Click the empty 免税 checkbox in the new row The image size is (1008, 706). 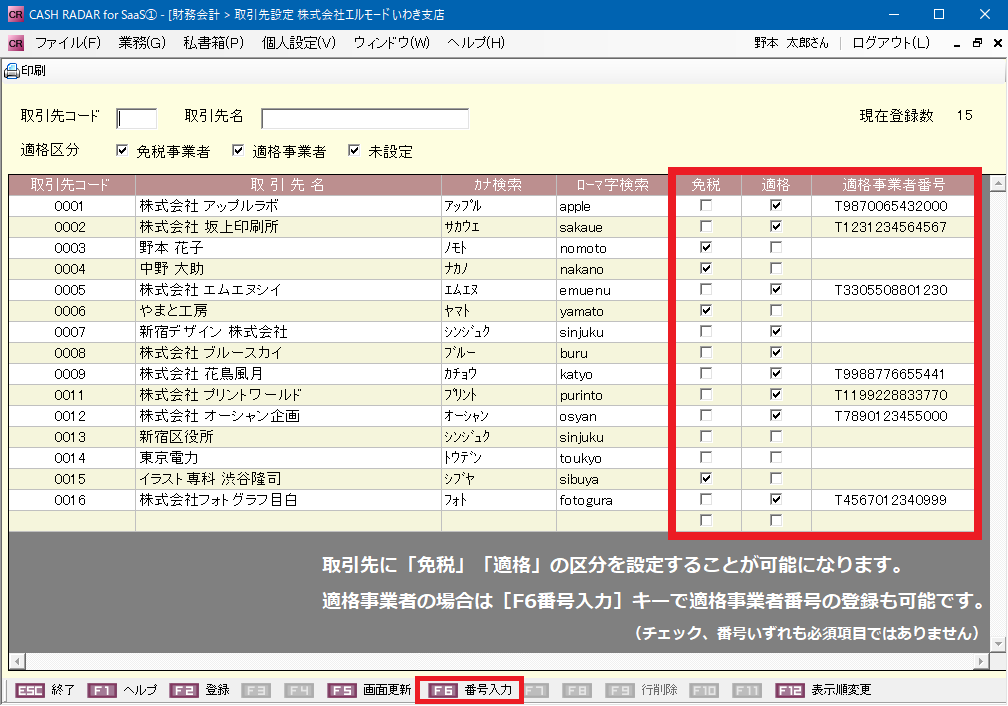(706, 520)
